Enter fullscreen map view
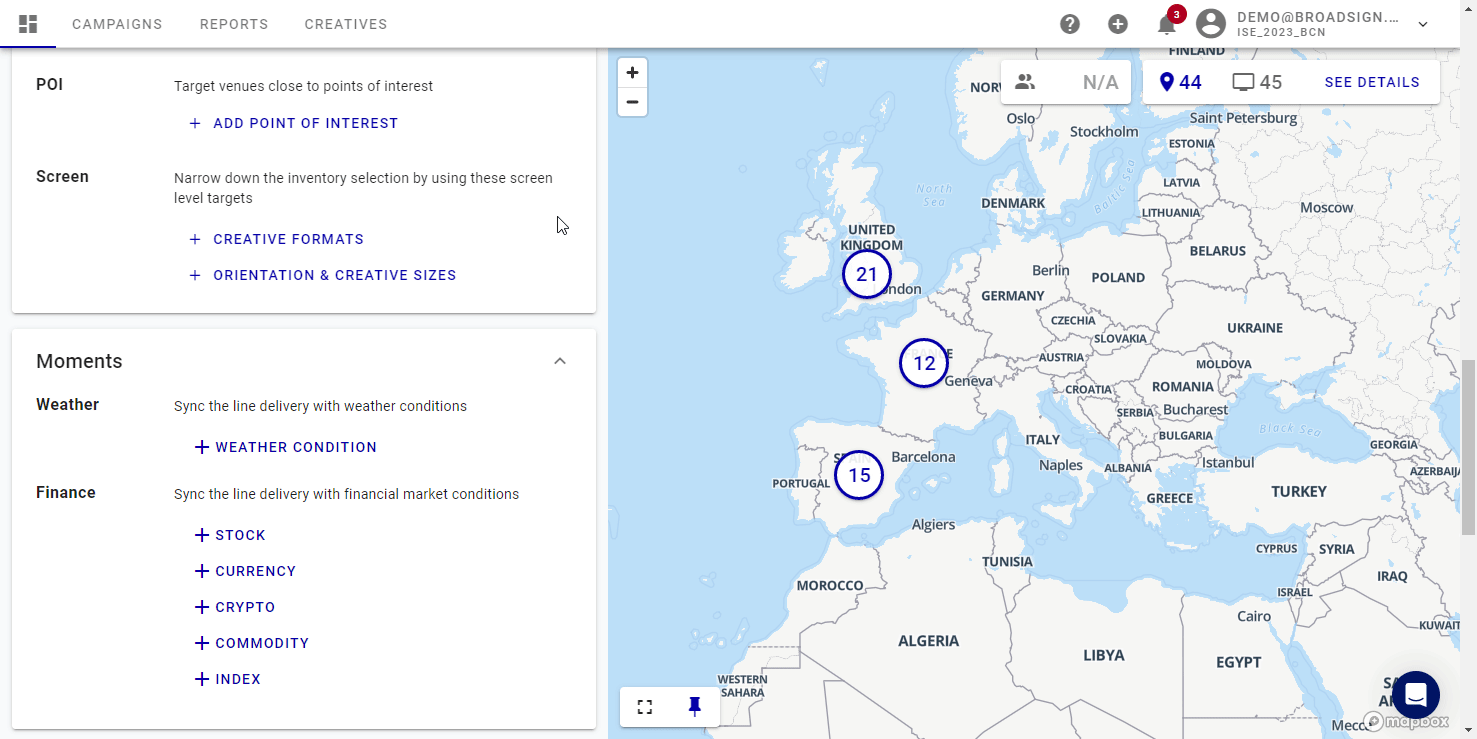Image resolution: width=1477 pixels, height=739 pixels. pos(645,707)
